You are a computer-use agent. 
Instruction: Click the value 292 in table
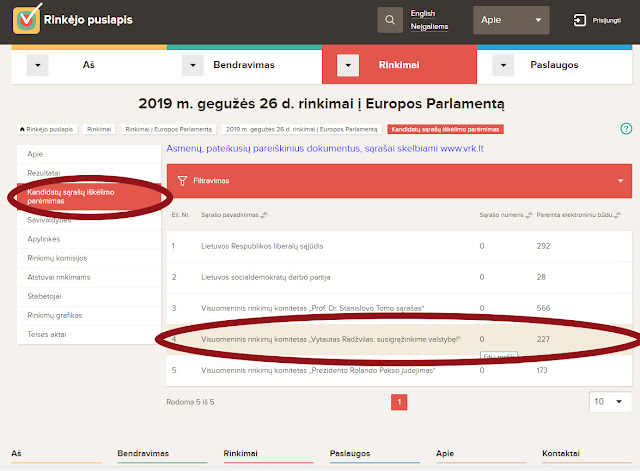point(543,246)
